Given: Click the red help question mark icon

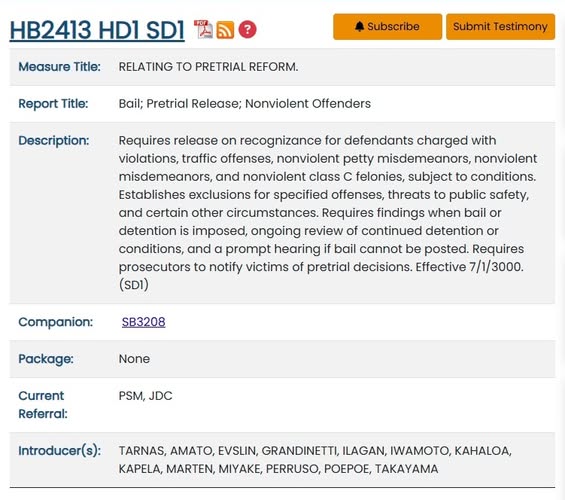Looking at the screenshot, I should [x=248, y=30].
